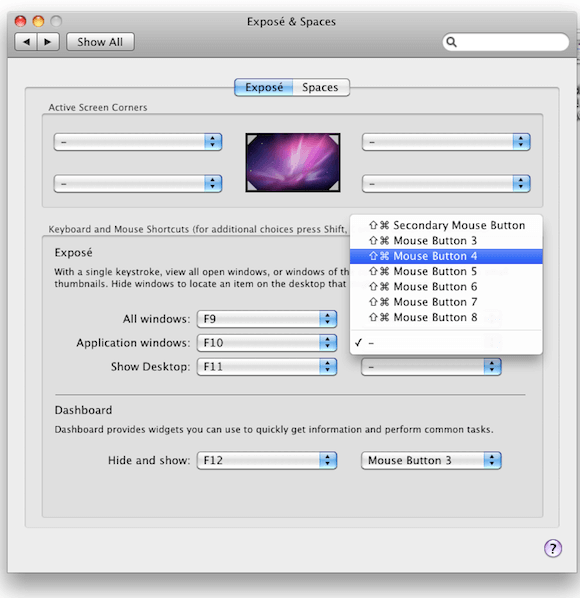Image resolution: width=580 pixels, height=598 pixels.
Task: Open the Mouse Button 3 Dashboard dropdown
Action: click(x=431, y=460)
